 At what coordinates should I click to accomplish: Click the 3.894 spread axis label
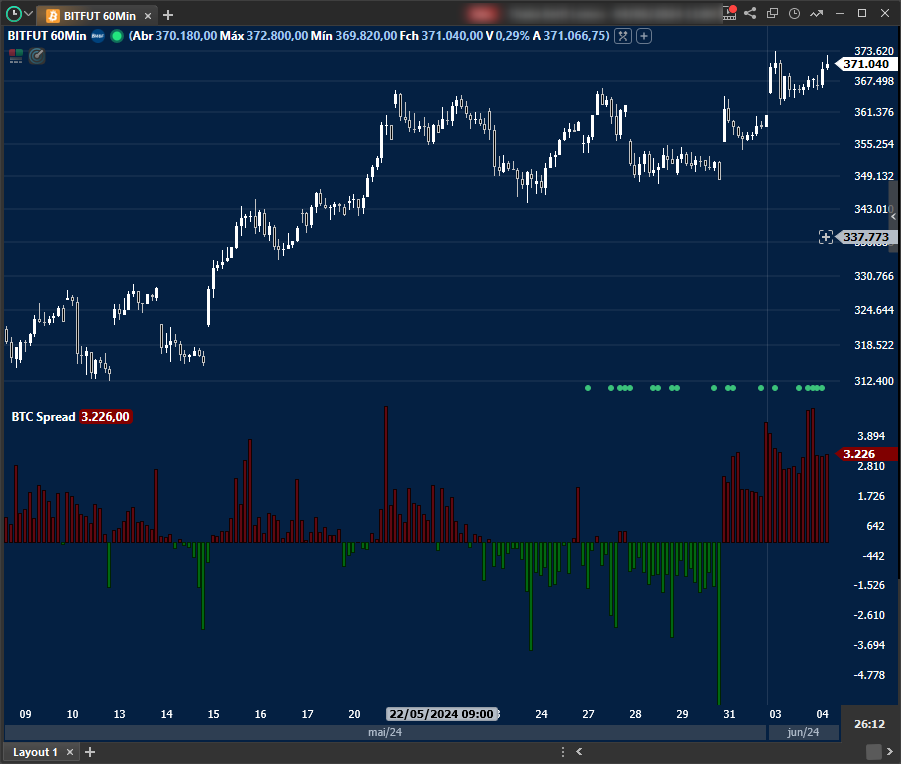[x=871, y=436]
